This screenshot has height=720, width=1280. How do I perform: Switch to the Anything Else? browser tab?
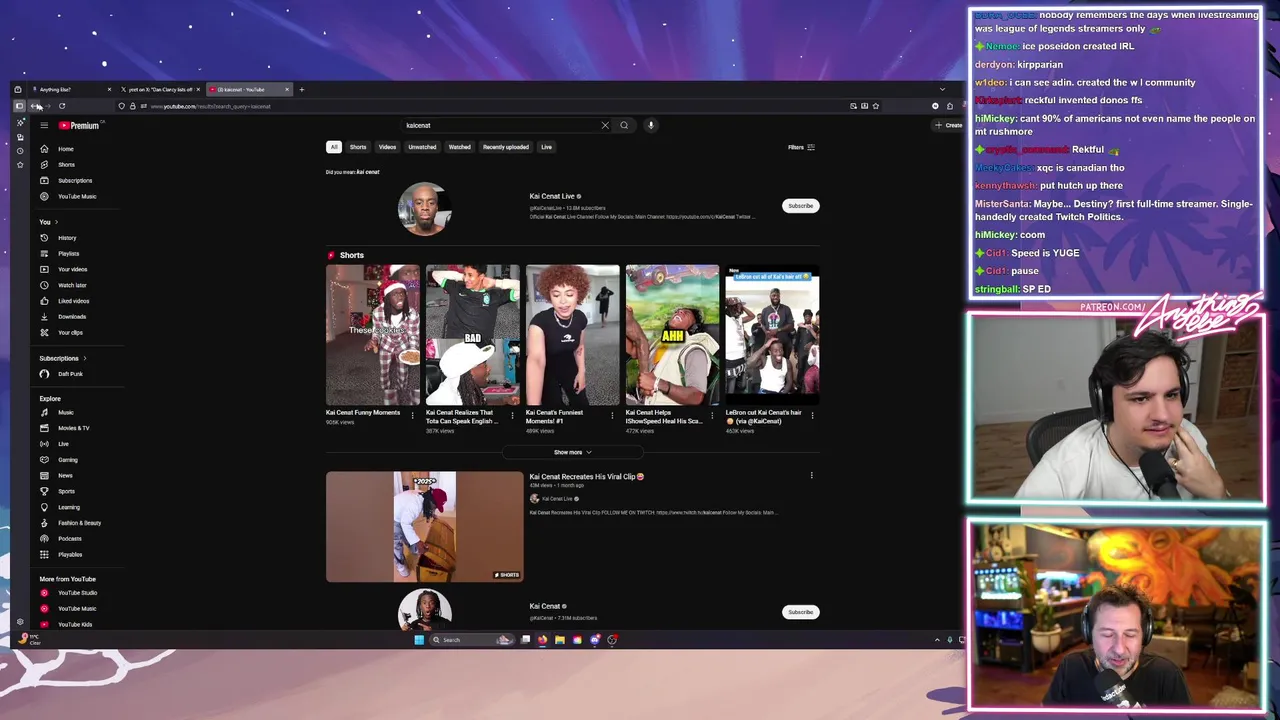[70, 90]
